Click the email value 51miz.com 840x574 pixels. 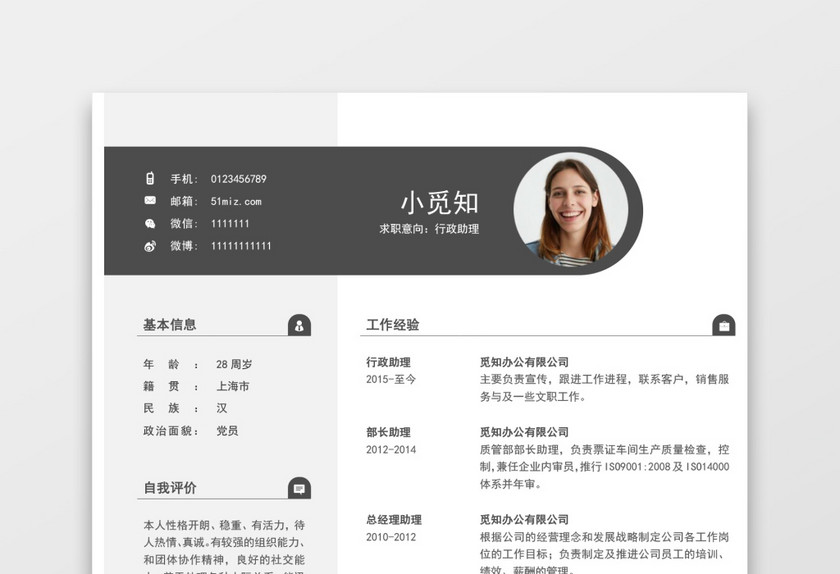pyautogui.click(x=236, y=202)
